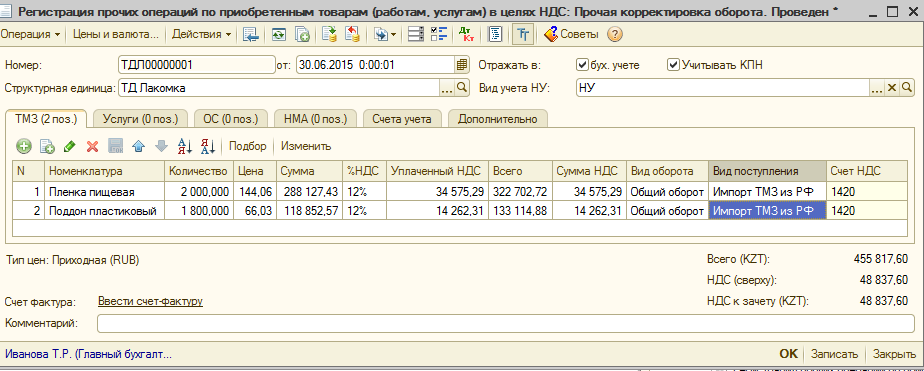Toggle the бух. учете checkbox
The height and width of the screenshot is (371, 924).
click(582, 65)
